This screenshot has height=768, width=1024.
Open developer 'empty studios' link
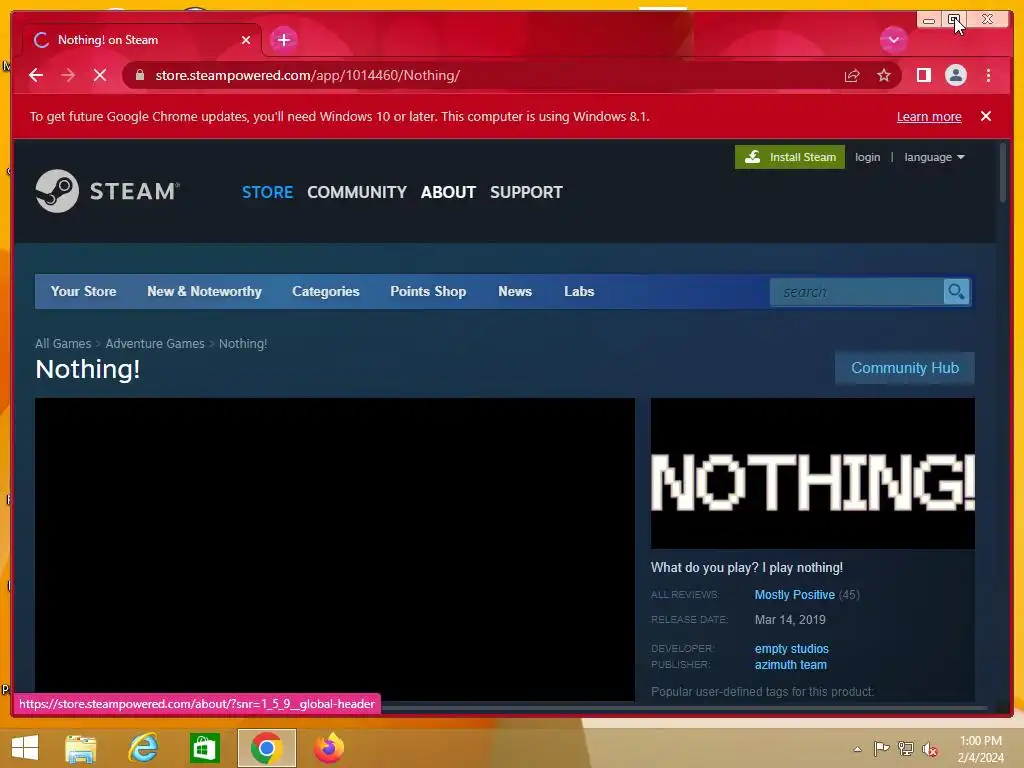[x=792, y=648]
